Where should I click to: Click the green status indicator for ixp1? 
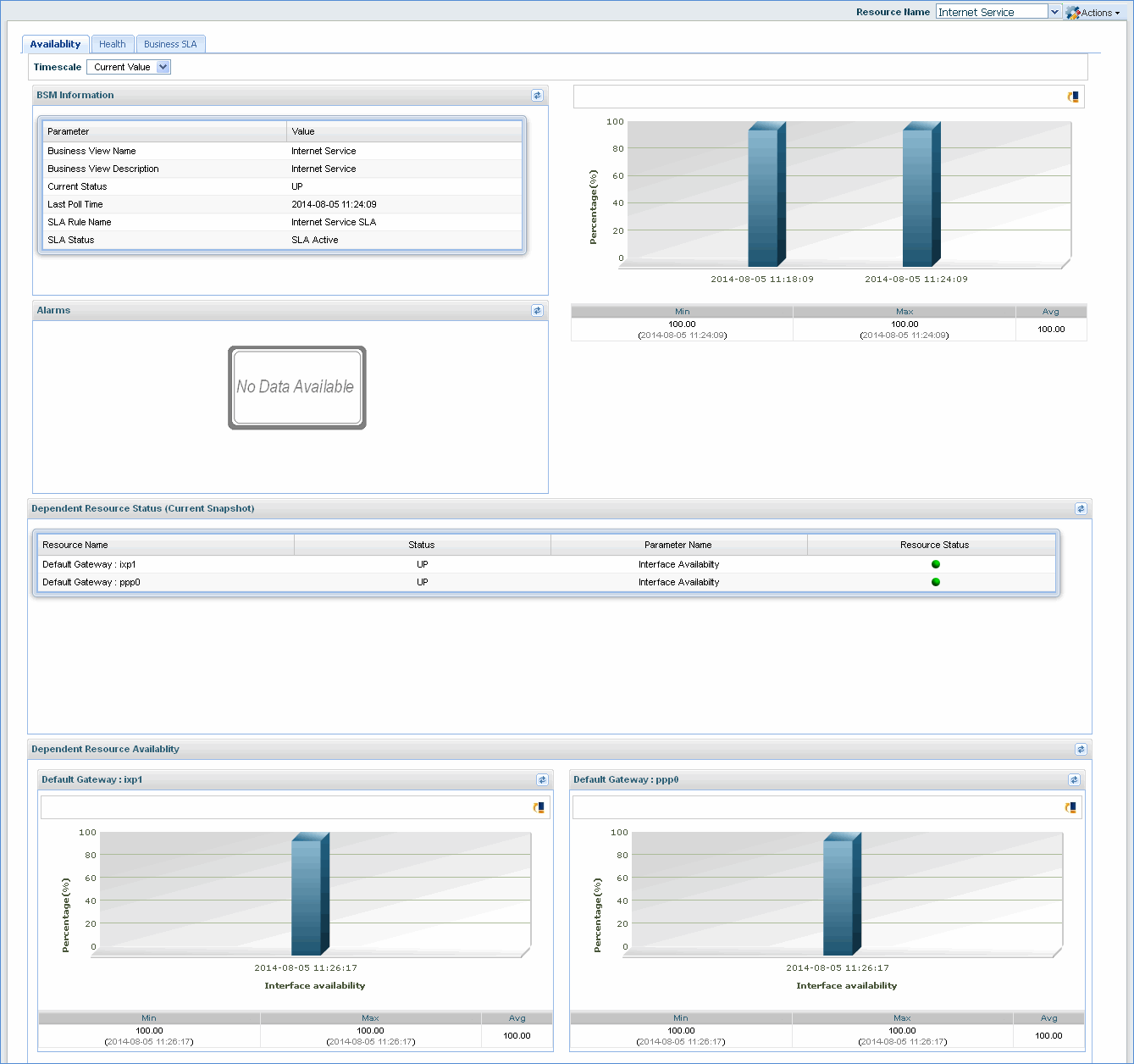click(935, 563)
